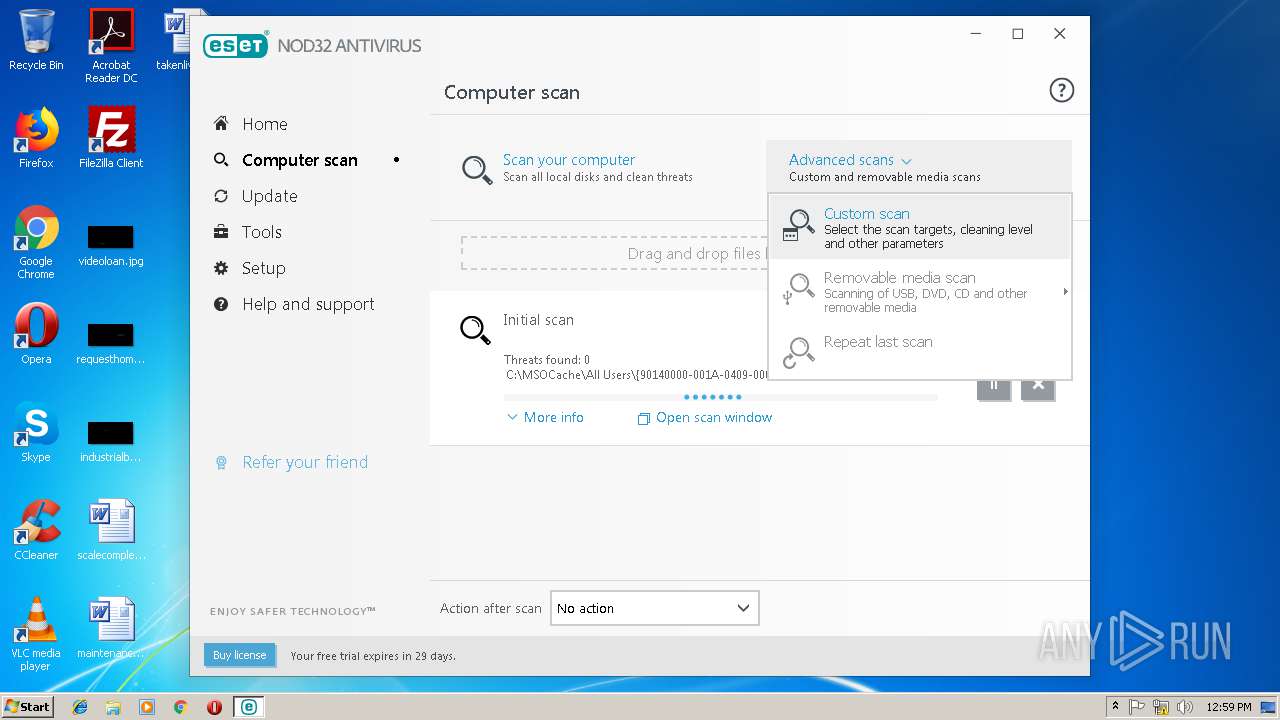Show hidden tray icons arrow

[1115, 707]
